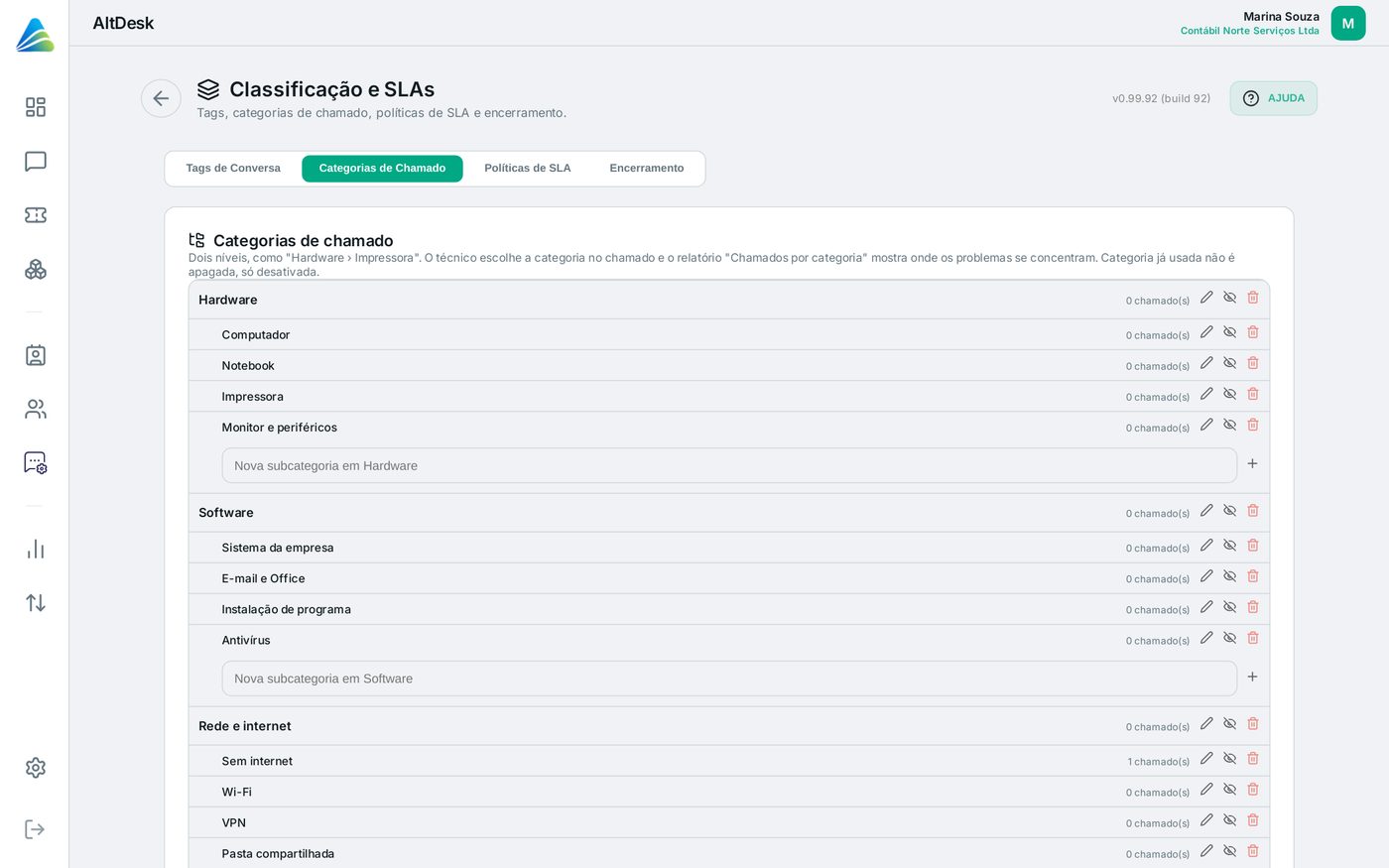Open the chat settings sidebar icon
This screenshot has width=1389, height=868.
click(x=36, y=462)
